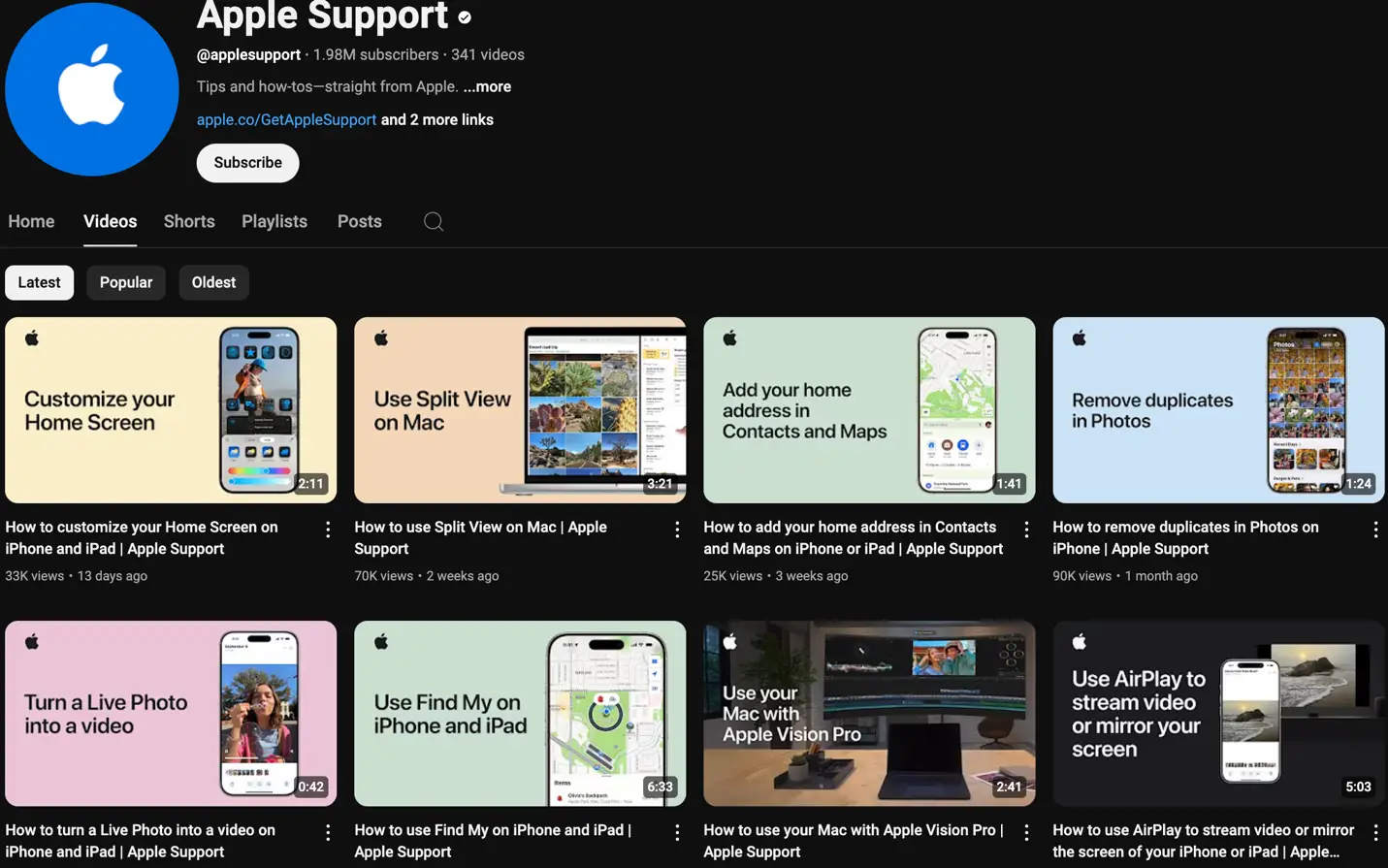Image resolution: width=1388 pixels, height=868 pixels.
Task: Open 'How to remove duplicates in Photos' title
Action: coord(1185,538)
